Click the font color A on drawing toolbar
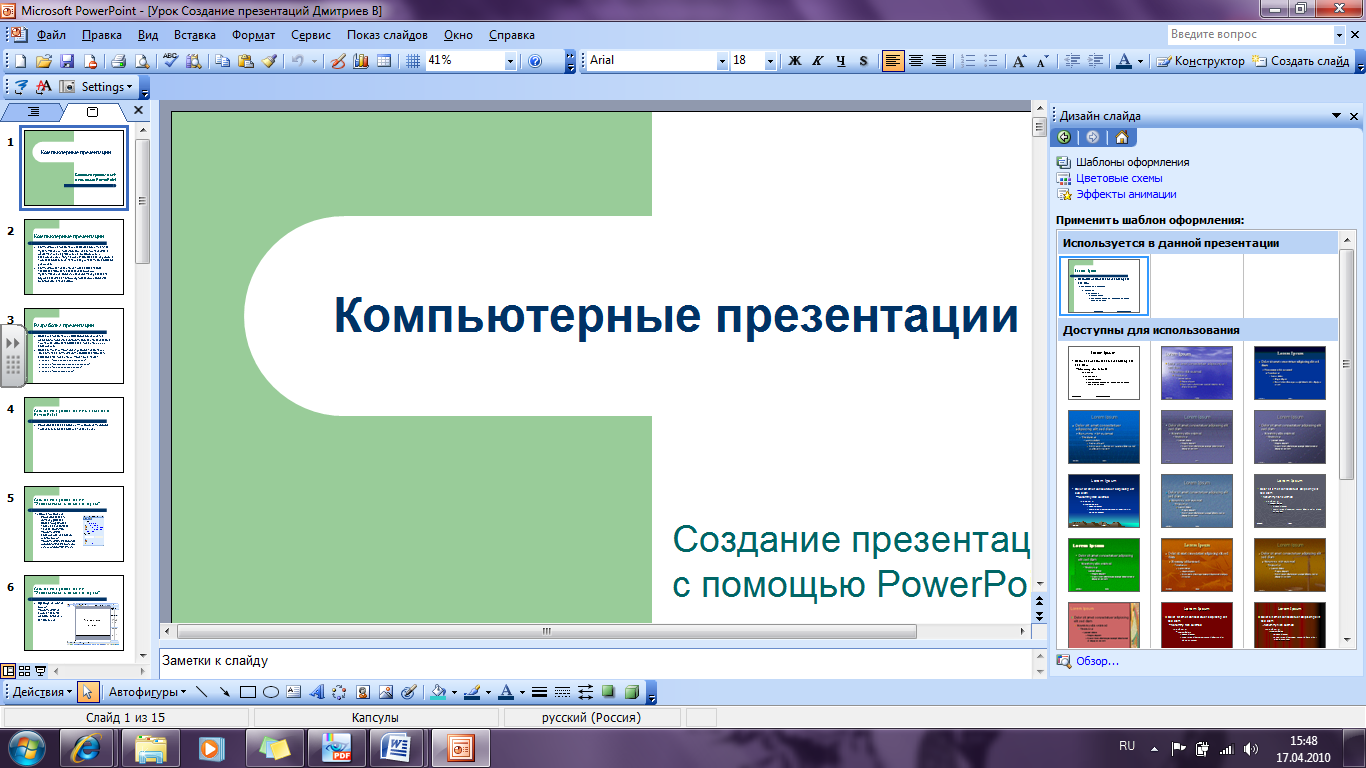Viewport: 1366px width, 768px height. 506,692
